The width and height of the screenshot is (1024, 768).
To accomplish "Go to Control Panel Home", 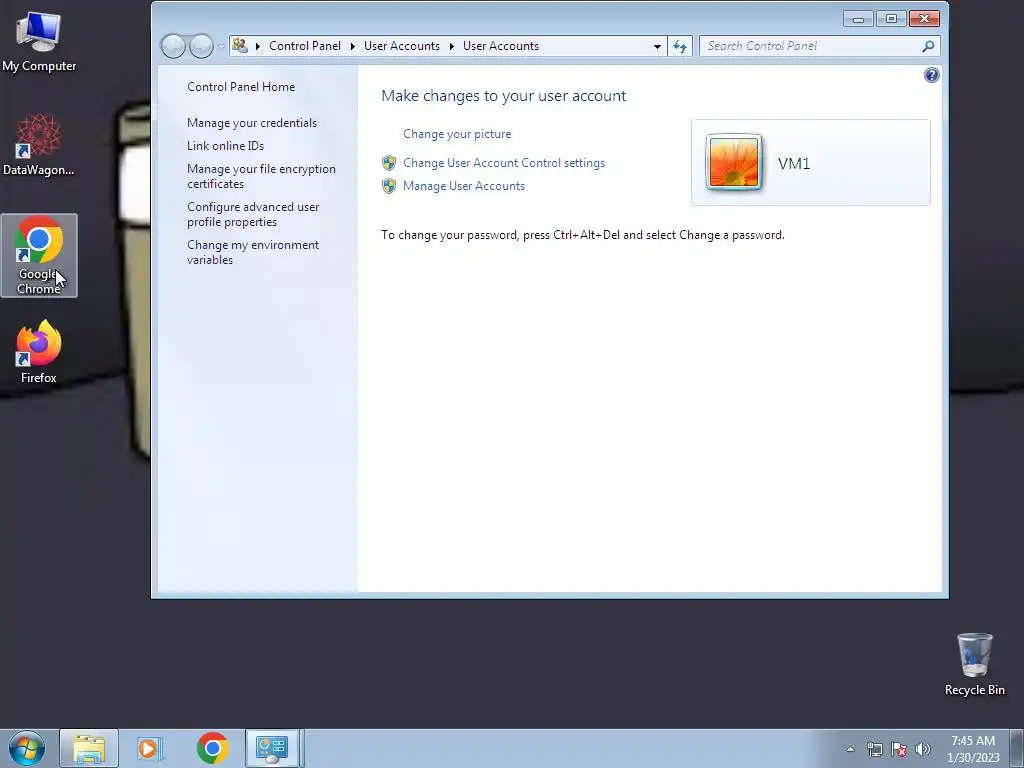I will tap(241, 87).
